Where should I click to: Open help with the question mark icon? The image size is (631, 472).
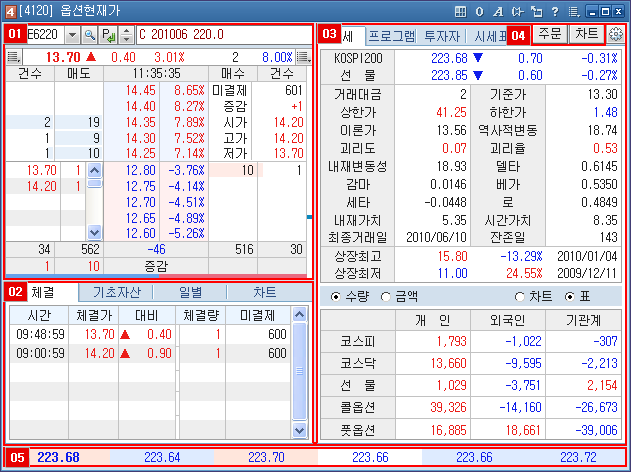pos(555,10)
